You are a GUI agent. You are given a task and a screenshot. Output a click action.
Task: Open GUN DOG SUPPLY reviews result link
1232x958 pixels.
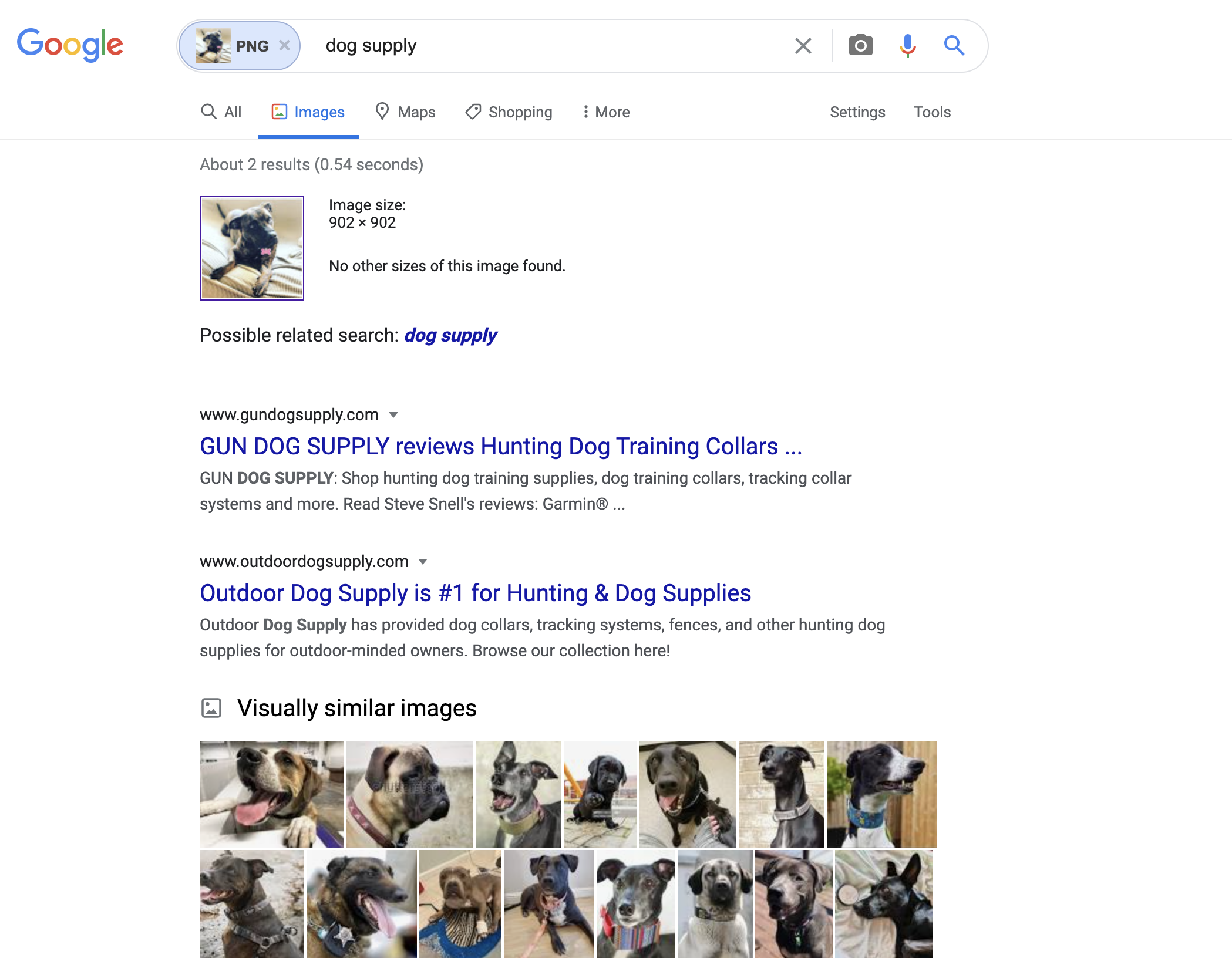point(501,446)
